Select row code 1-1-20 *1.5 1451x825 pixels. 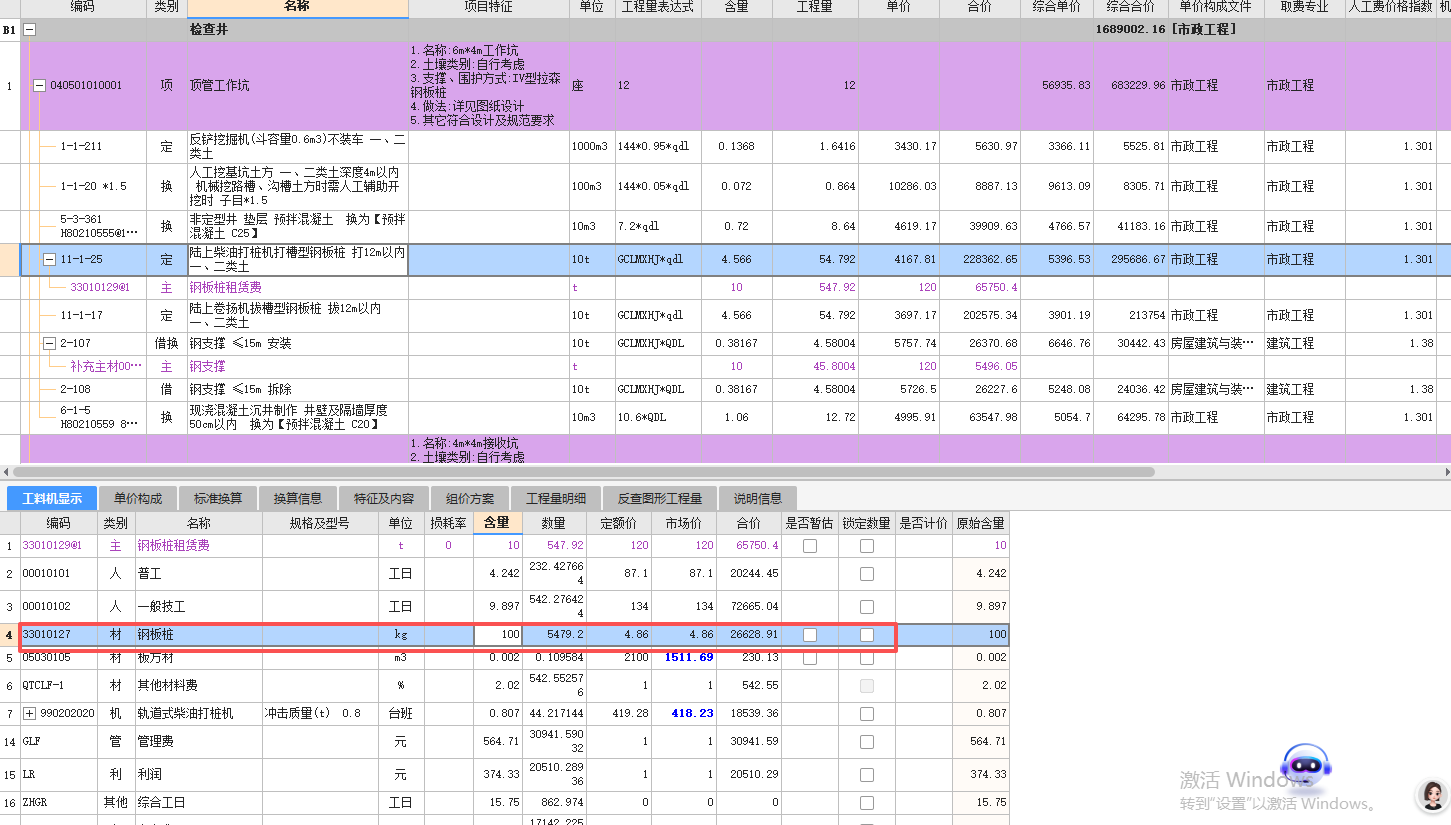pos(93,187)
